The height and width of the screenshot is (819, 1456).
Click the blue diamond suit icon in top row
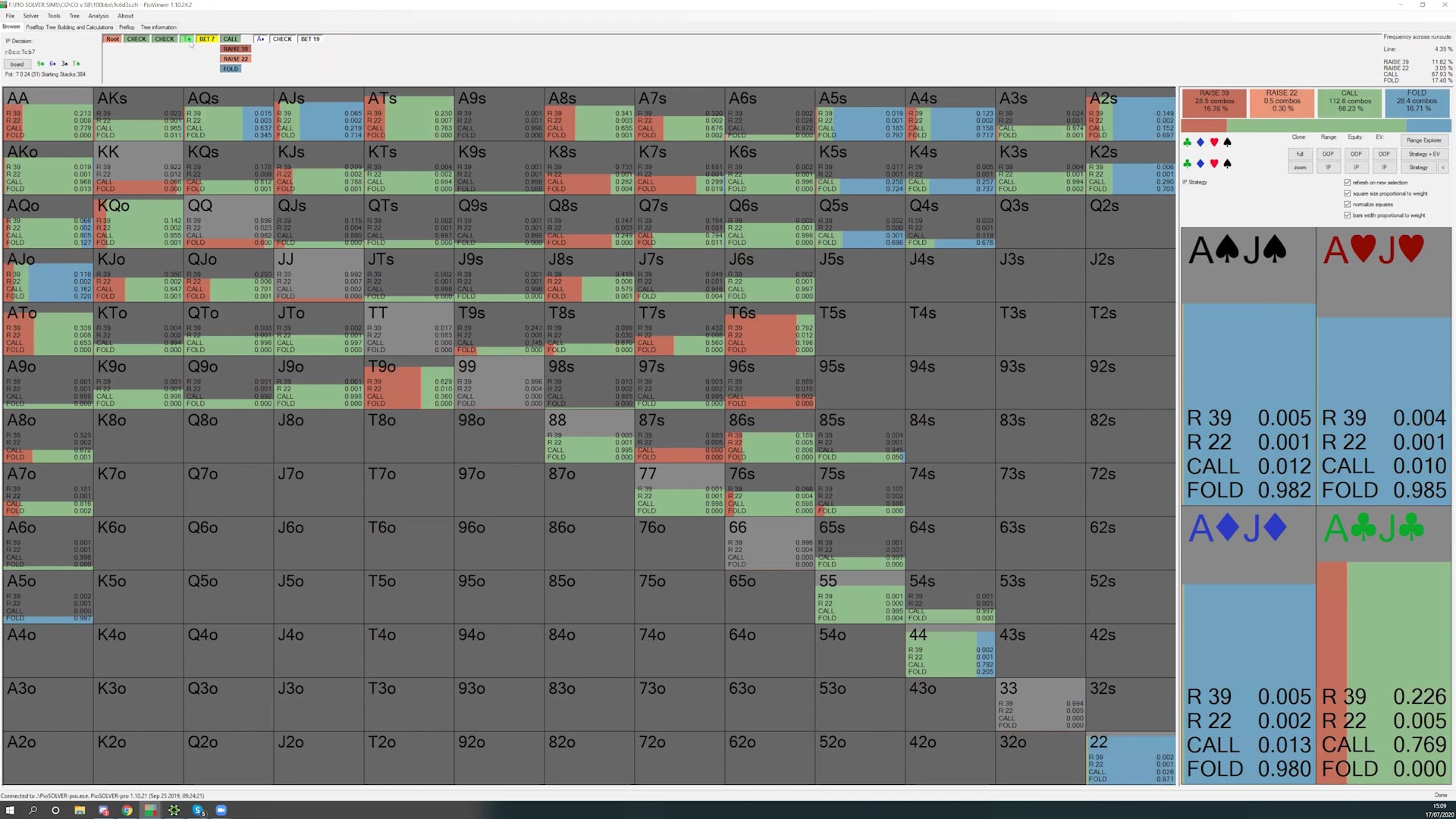click(1200, 143)
